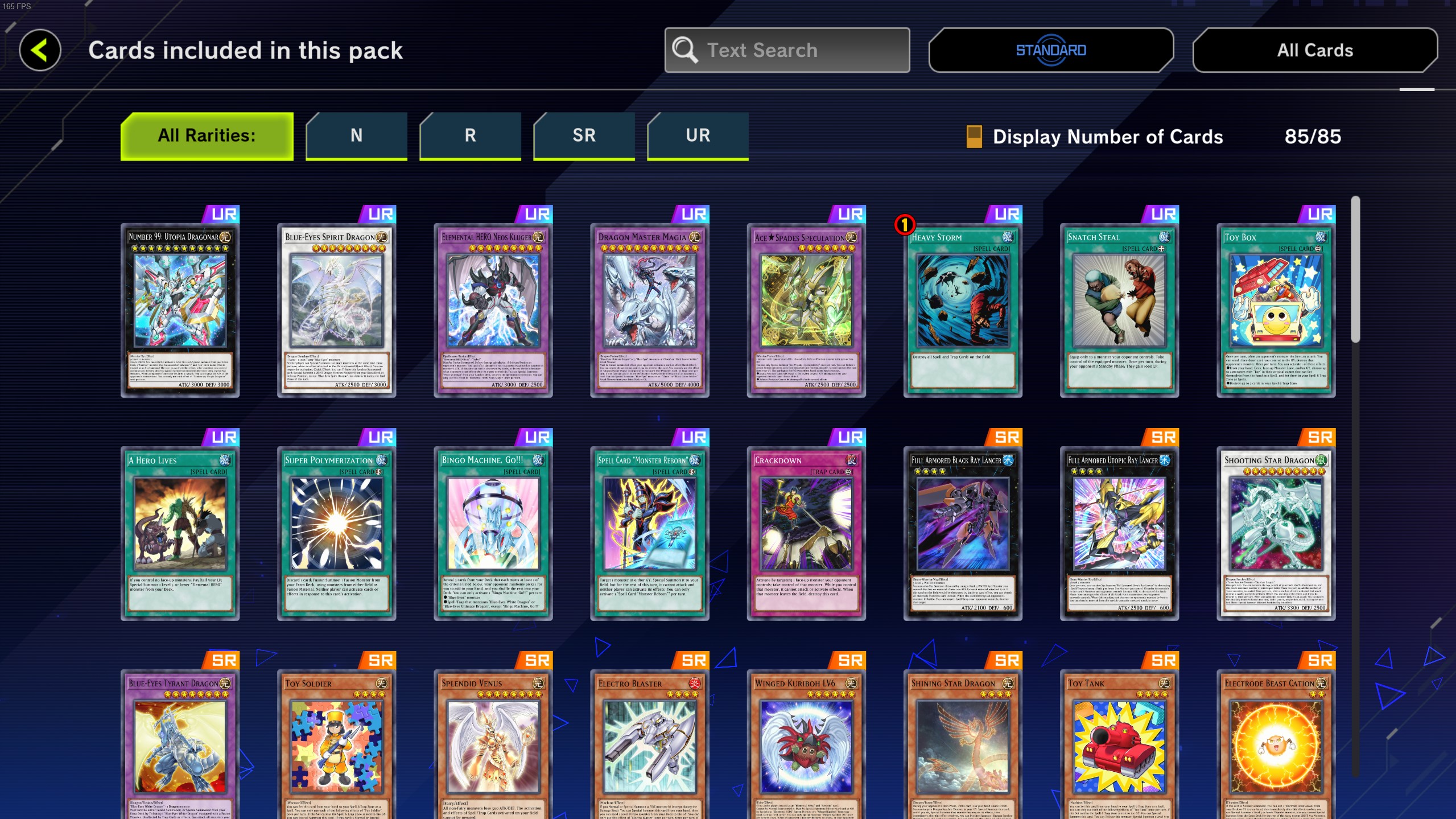Open the Blue-Eyes Spirit Dragon card
The image size is (1456, 819).
pyautogui.click(x=336, y=310)
